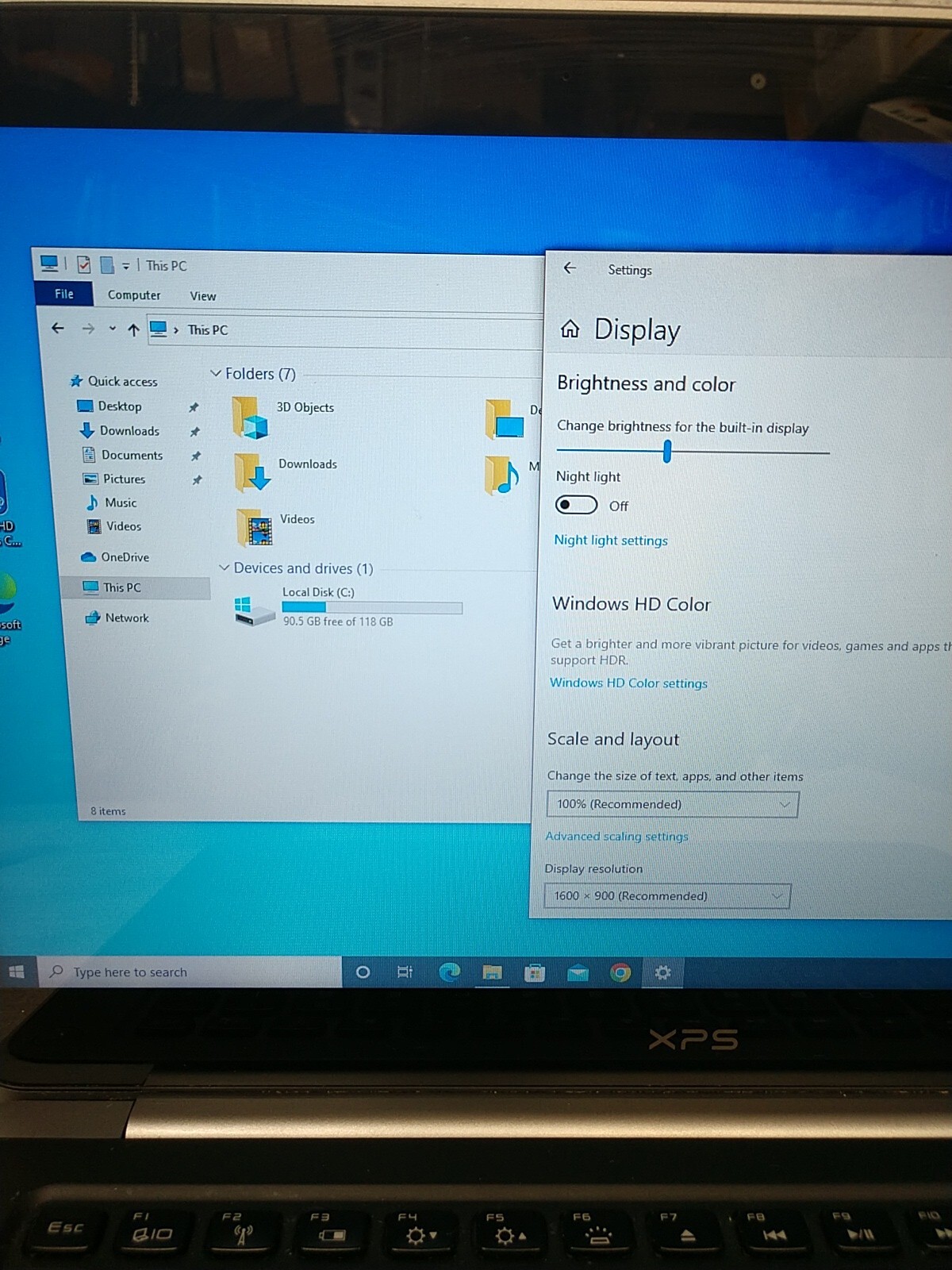Image resolution: width=952 pixels, height=1270 pixels.
Task: Open Computer ribbon tab
Action: [134, 294]
